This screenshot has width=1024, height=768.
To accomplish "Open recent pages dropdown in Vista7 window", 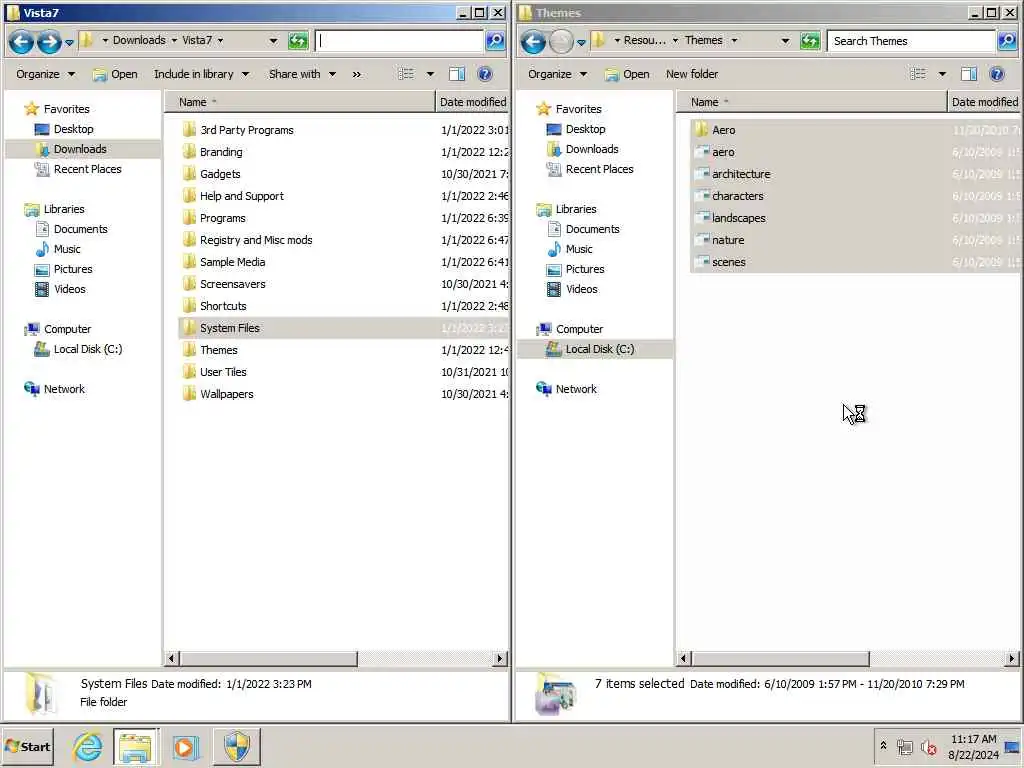I will (x=69, y=43).
